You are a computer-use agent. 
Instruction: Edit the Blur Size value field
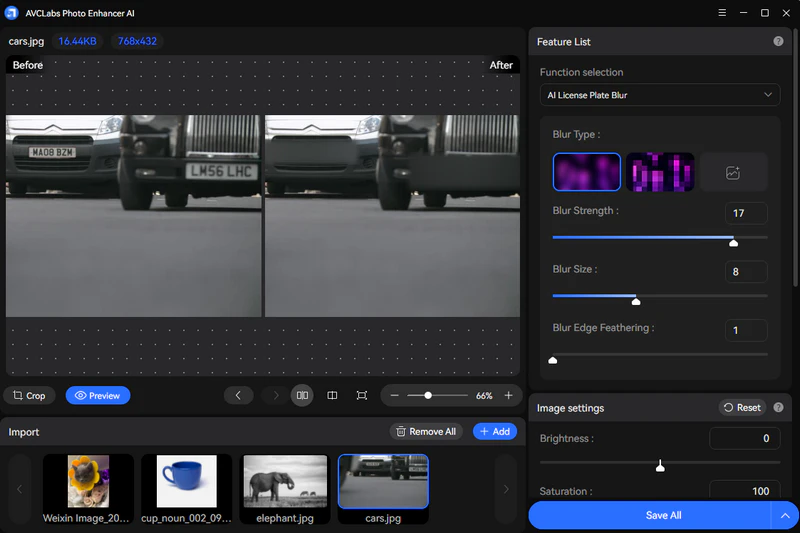746,272
